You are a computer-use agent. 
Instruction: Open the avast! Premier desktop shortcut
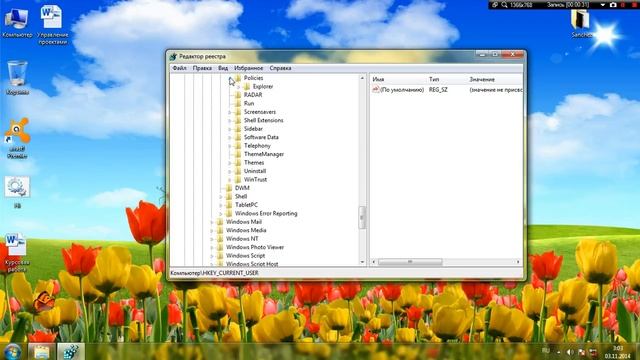coord(17,138)
